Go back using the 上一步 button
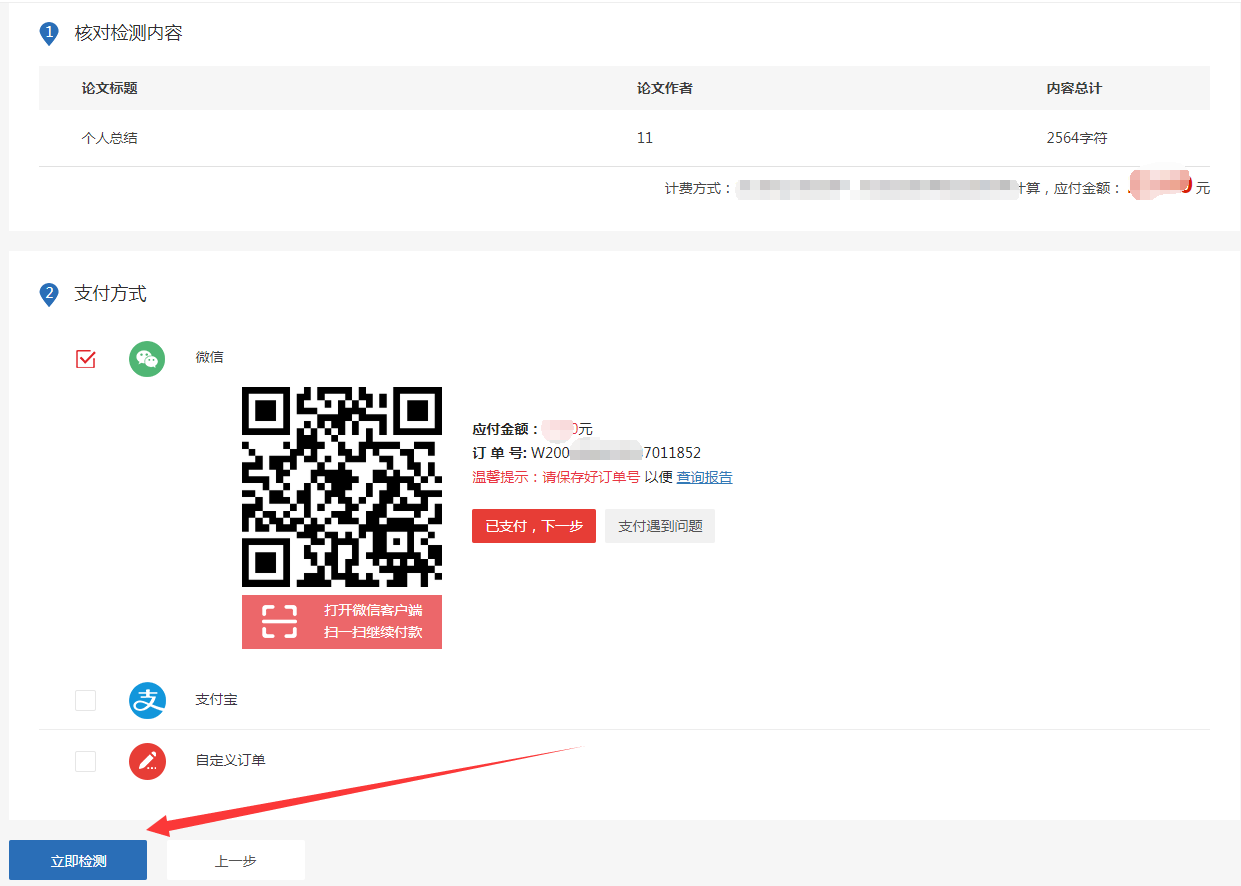This screenshot has width=1241, height=886. (x=235, y=859)
